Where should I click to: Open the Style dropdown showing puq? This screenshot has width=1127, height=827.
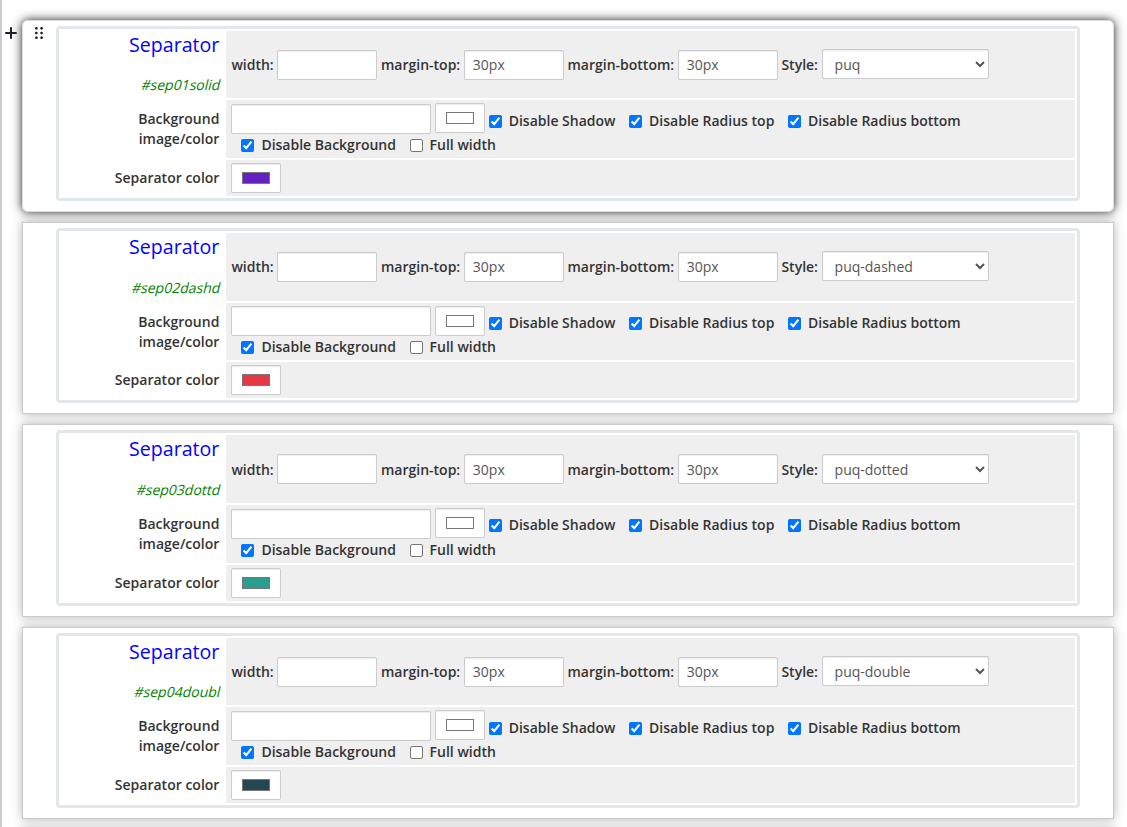[x=905, y=63]
